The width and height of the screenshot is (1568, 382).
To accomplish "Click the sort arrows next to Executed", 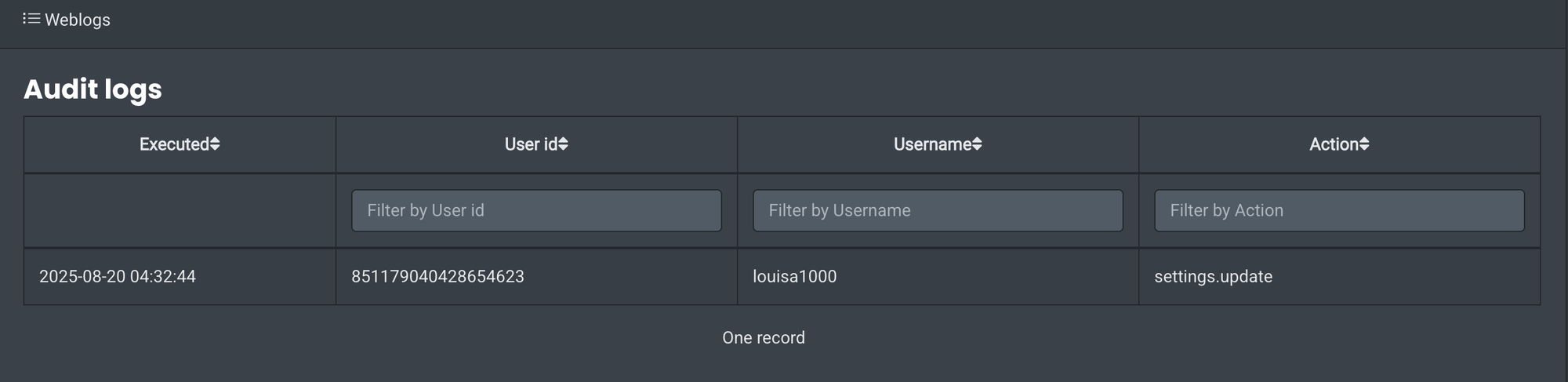I will click(215, 144).
